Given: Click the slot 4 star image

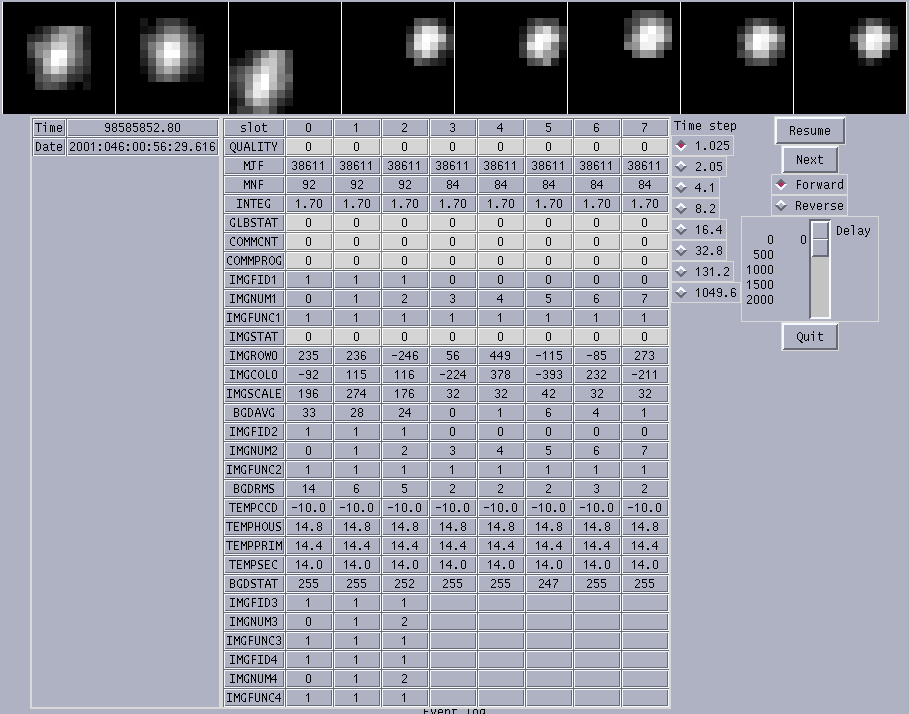Looking at the screenshot, I should (511, 57).
